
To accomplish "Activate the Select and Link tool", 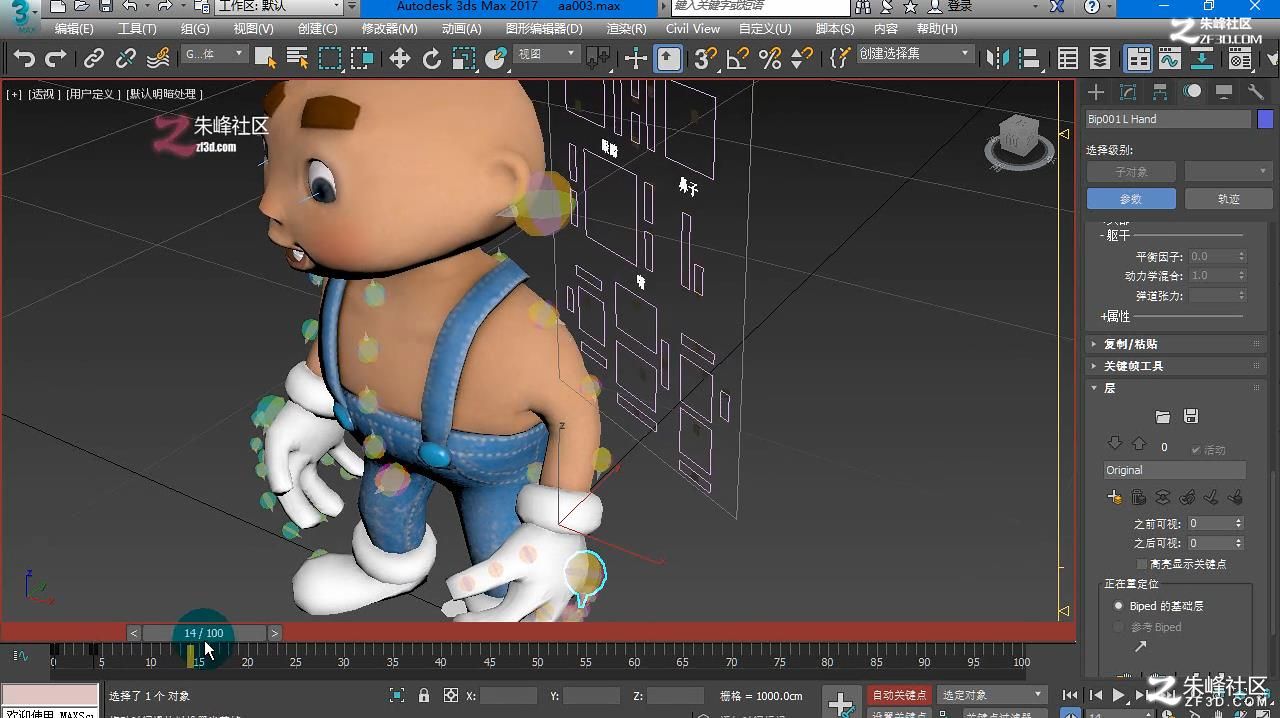I will pyautogui.click(x=94, y=59).
